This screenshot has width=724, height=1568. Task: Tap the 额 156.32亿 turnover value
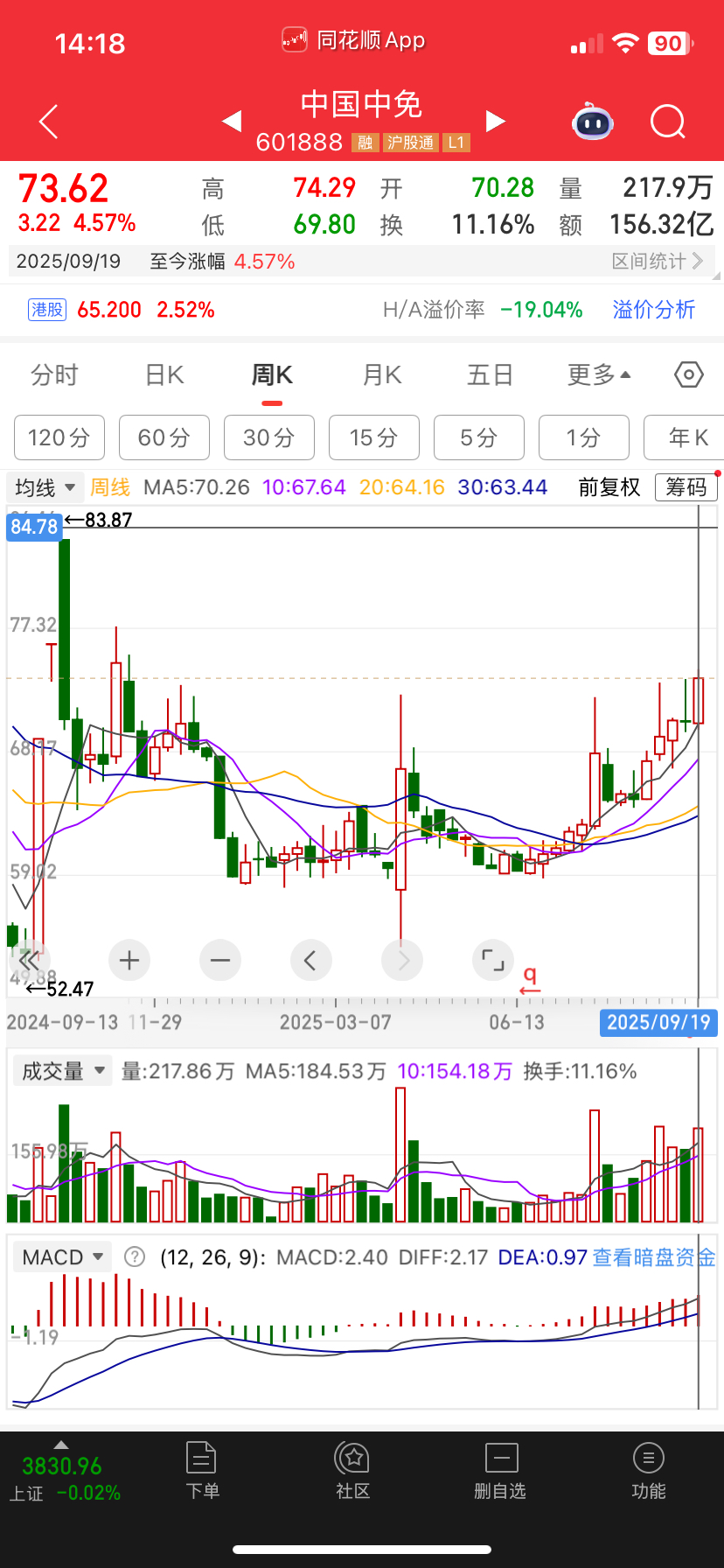637,225
